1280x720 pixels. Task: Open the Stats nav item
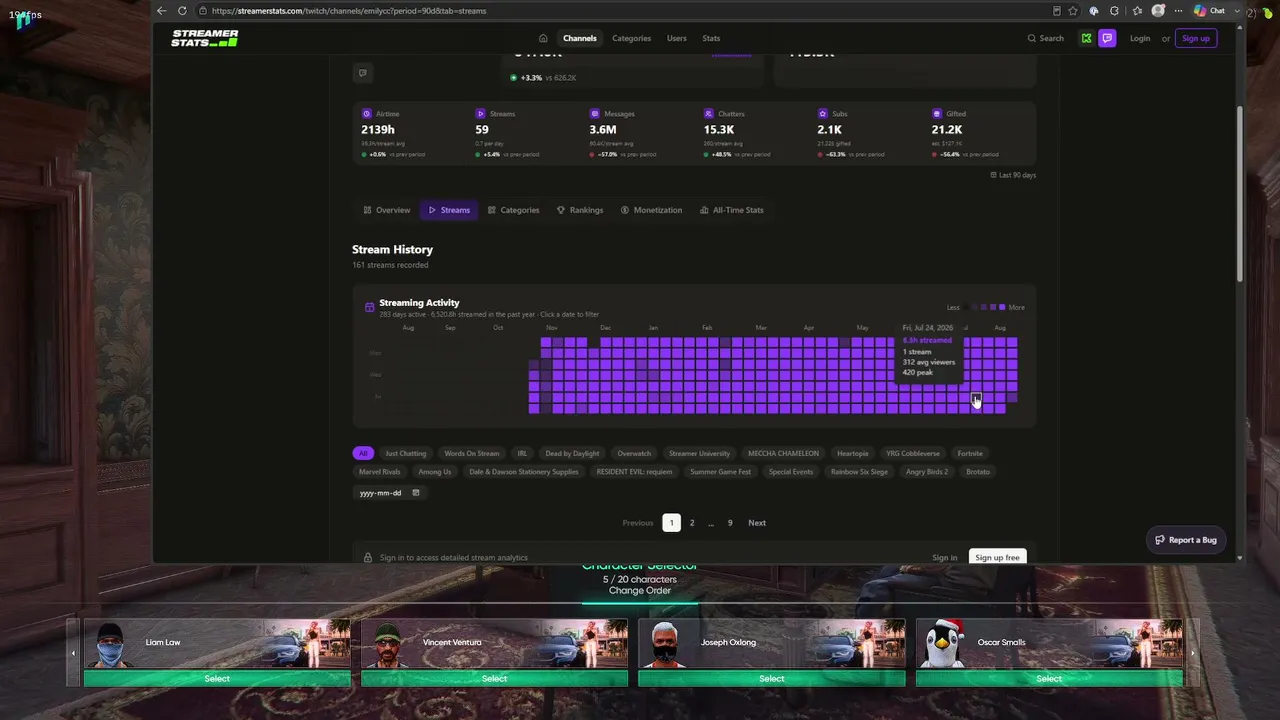711,38
